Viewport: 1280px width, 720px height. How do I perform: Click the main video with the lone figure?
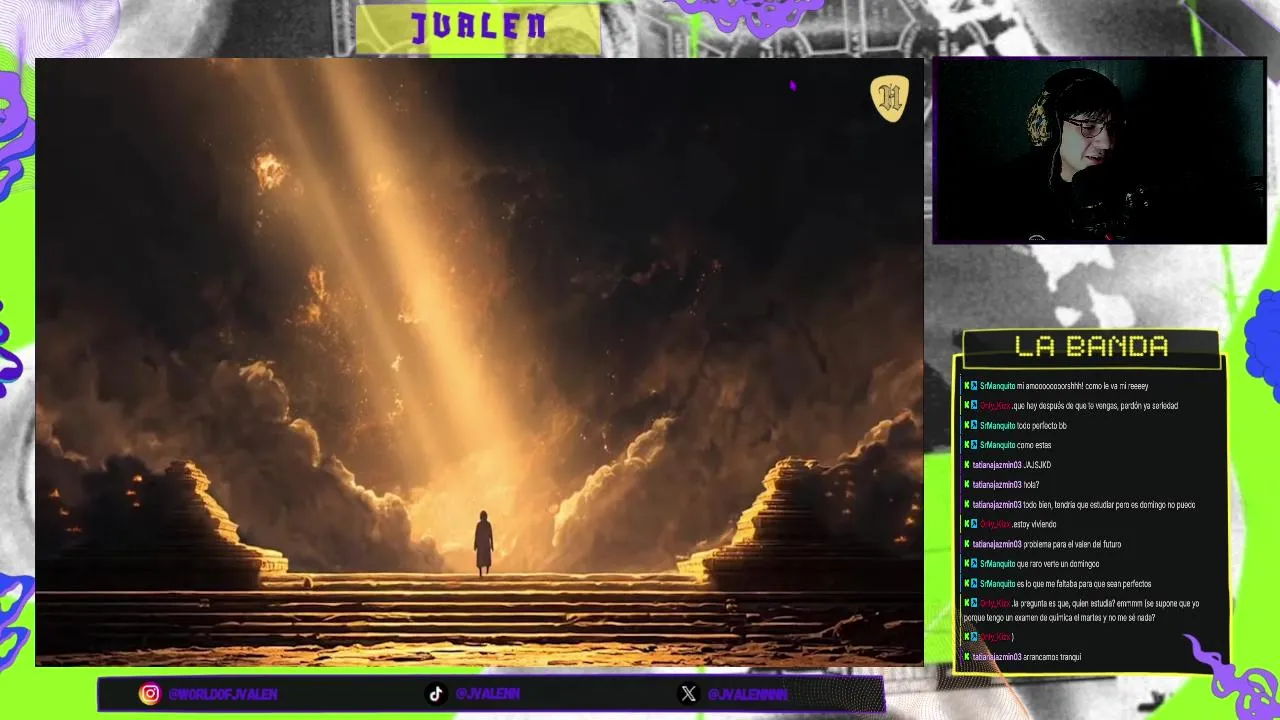click(x=479, y=362)
